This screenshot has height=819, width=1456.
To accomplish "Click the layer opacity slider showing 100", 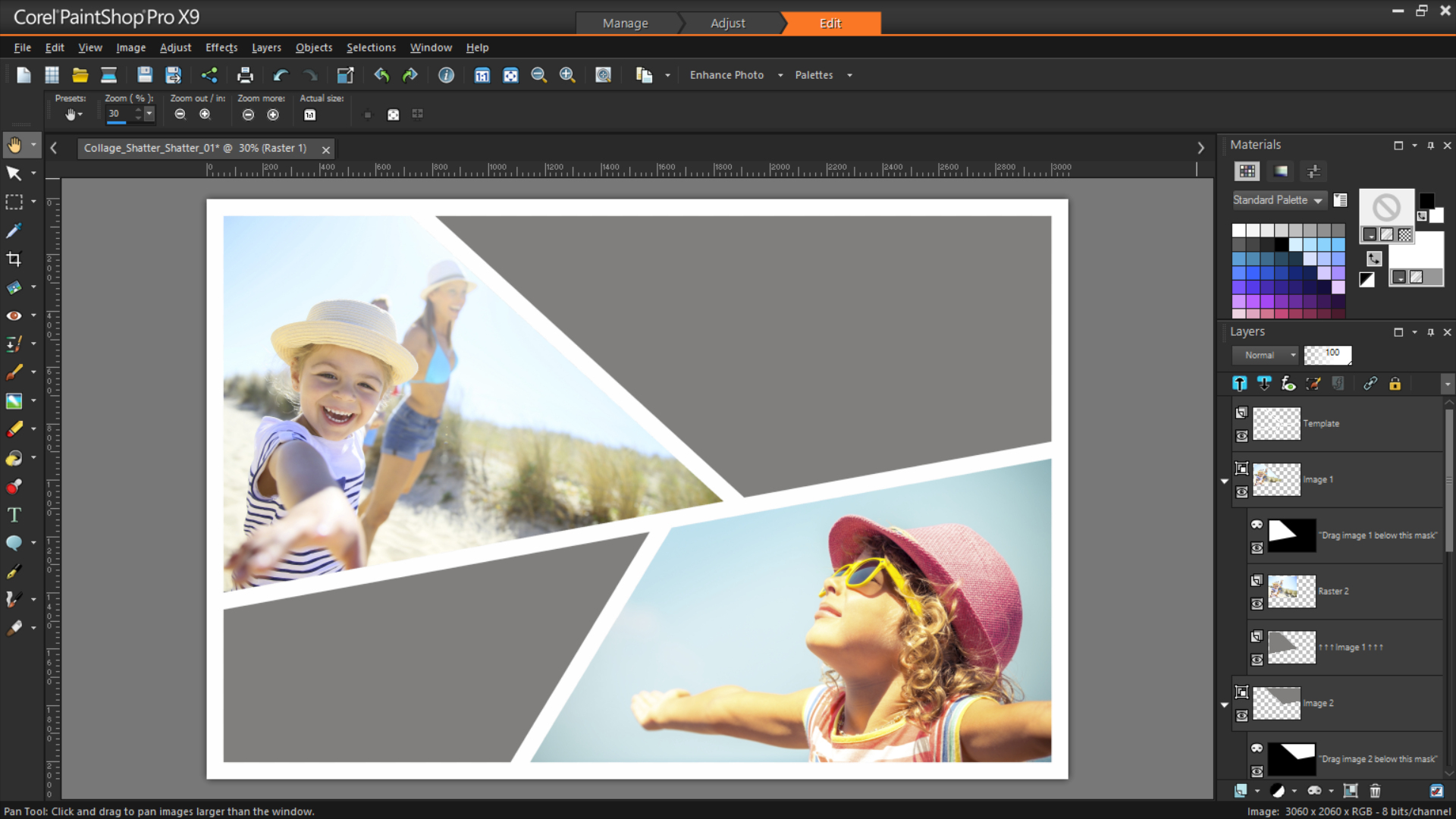I will pyautogui.click(x=1327, y=354).
